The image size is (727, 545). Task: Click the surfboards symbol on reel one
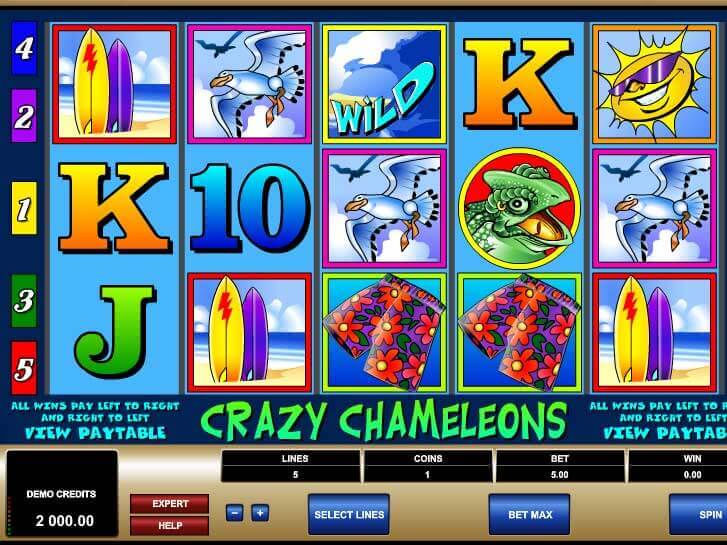pyautogui.click(x=115, y=84)
